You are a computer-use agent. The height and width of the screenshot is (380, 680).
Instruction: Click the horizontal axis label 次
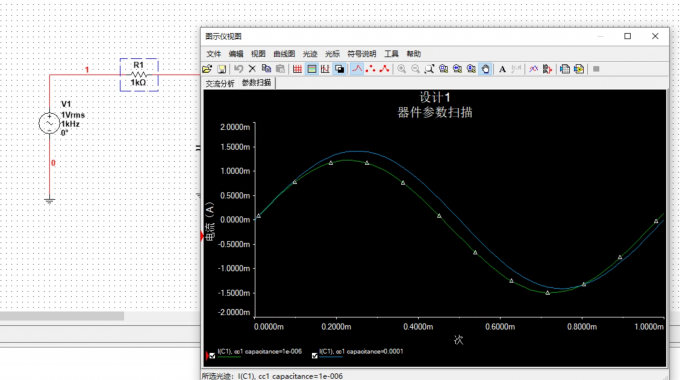pyautogui.click(x=458, y=340)
